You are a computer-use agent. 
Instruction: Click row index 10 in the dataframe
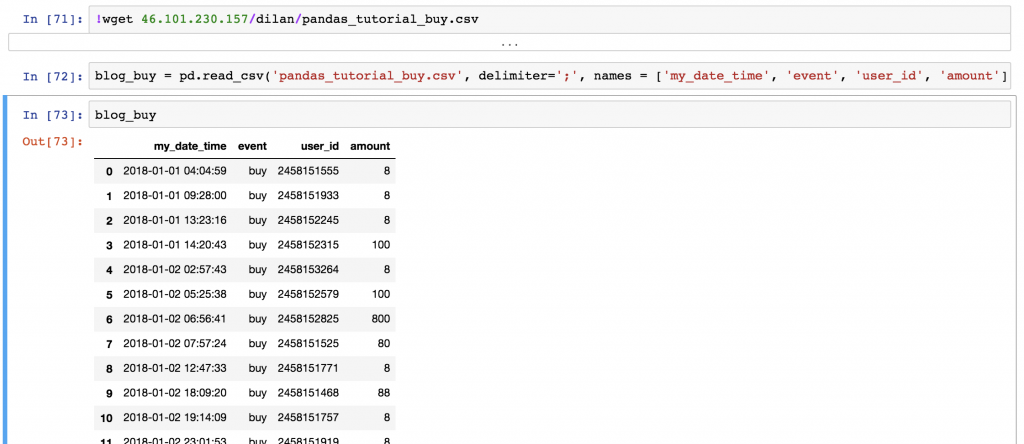click(106, 416)
